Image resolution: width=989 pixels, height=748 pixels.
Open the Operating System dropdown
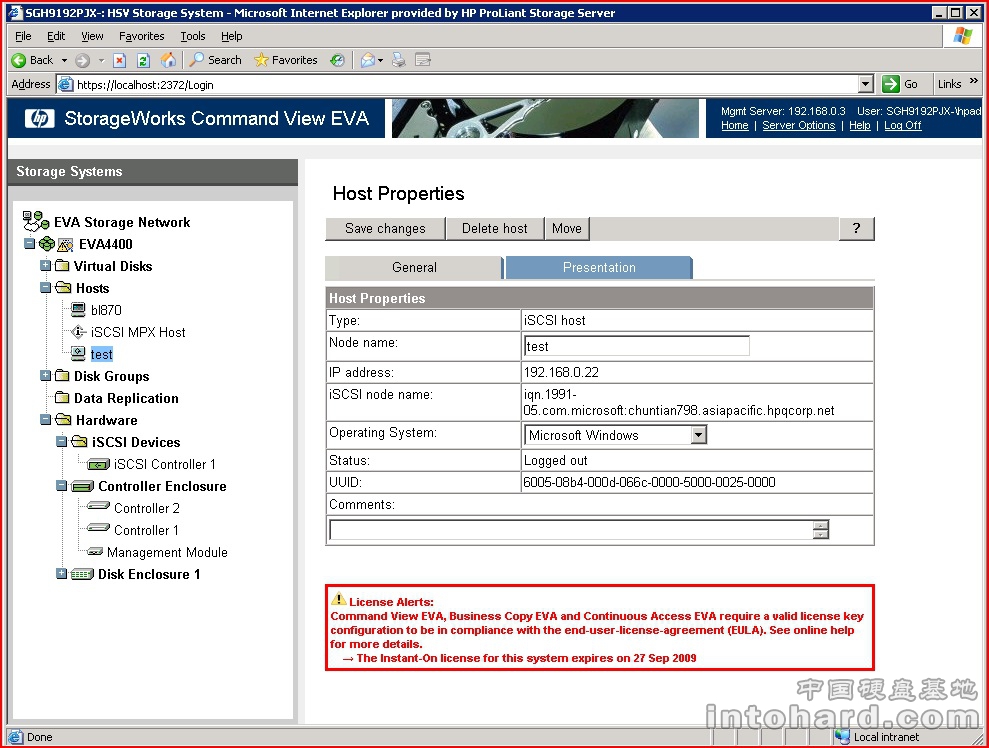coord(698,435)
